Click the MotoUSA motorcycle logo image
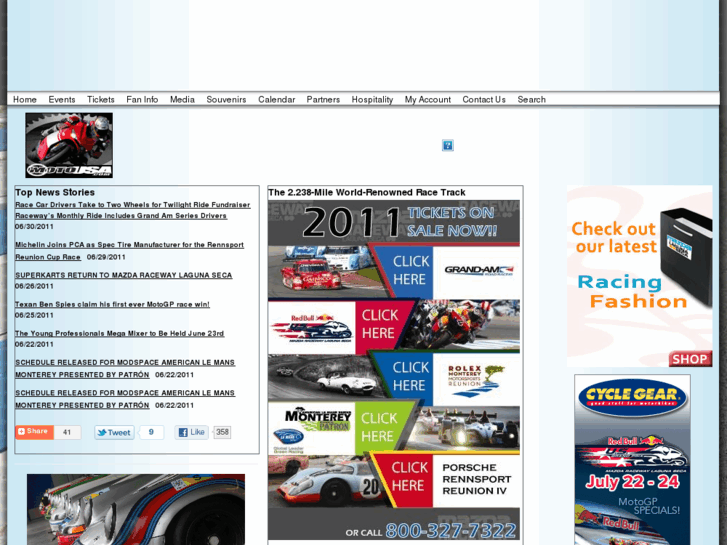This screenshot has width=727, height=545. pyautogui.click(x=69, y=145)
